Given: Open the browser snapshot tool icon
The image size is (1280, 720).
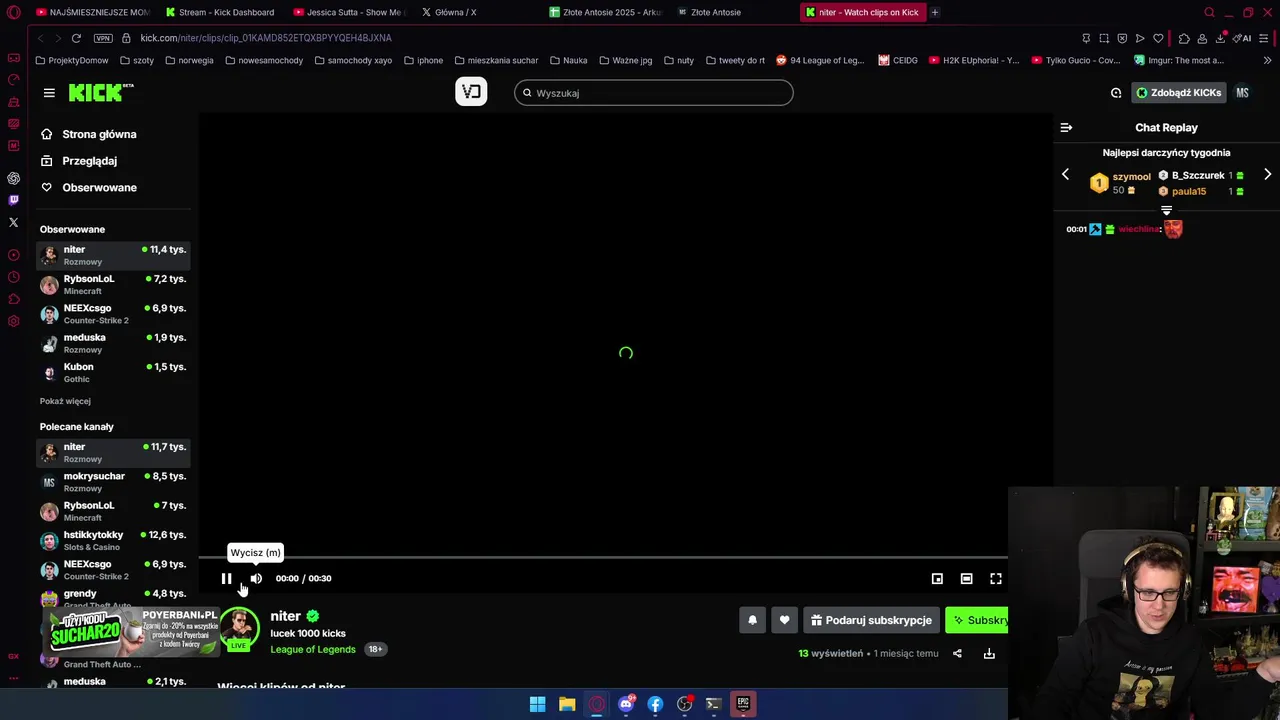Looking at the screenshot, I should pyautogui.click(x=1104, y=38).
